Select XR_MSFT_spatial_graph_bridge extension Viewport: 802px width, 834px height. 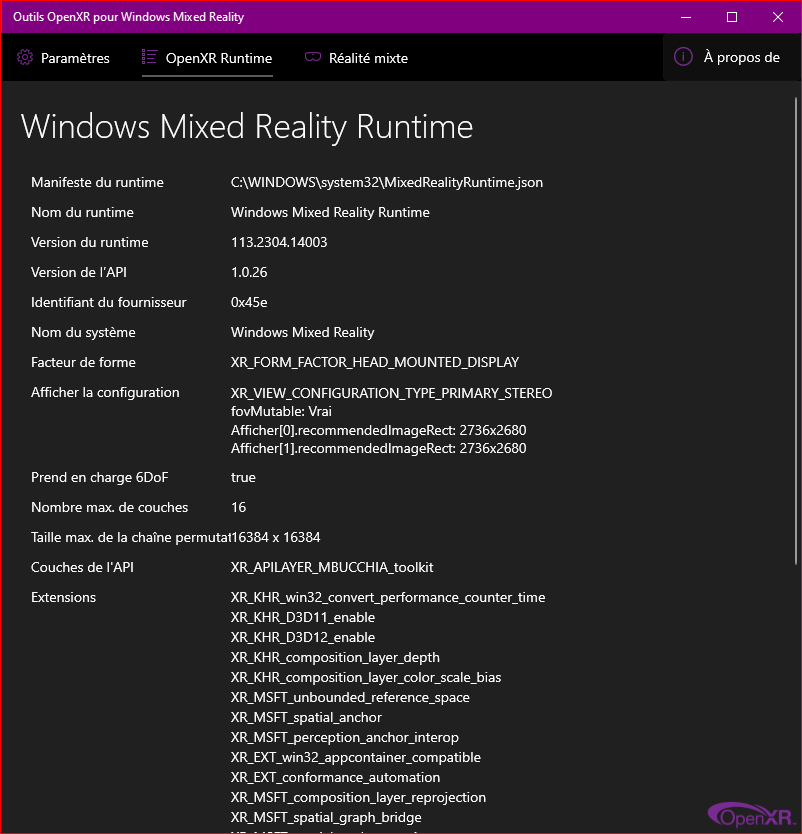[x=326, y=818]
